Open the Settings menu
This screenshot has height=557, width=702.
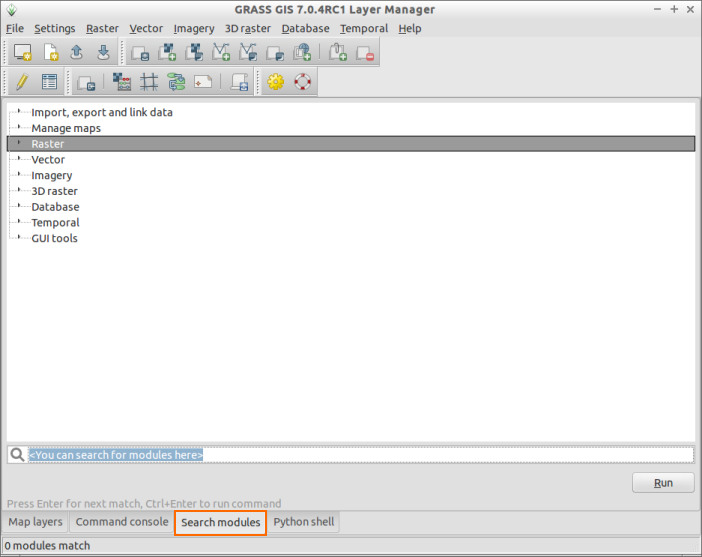55,29
